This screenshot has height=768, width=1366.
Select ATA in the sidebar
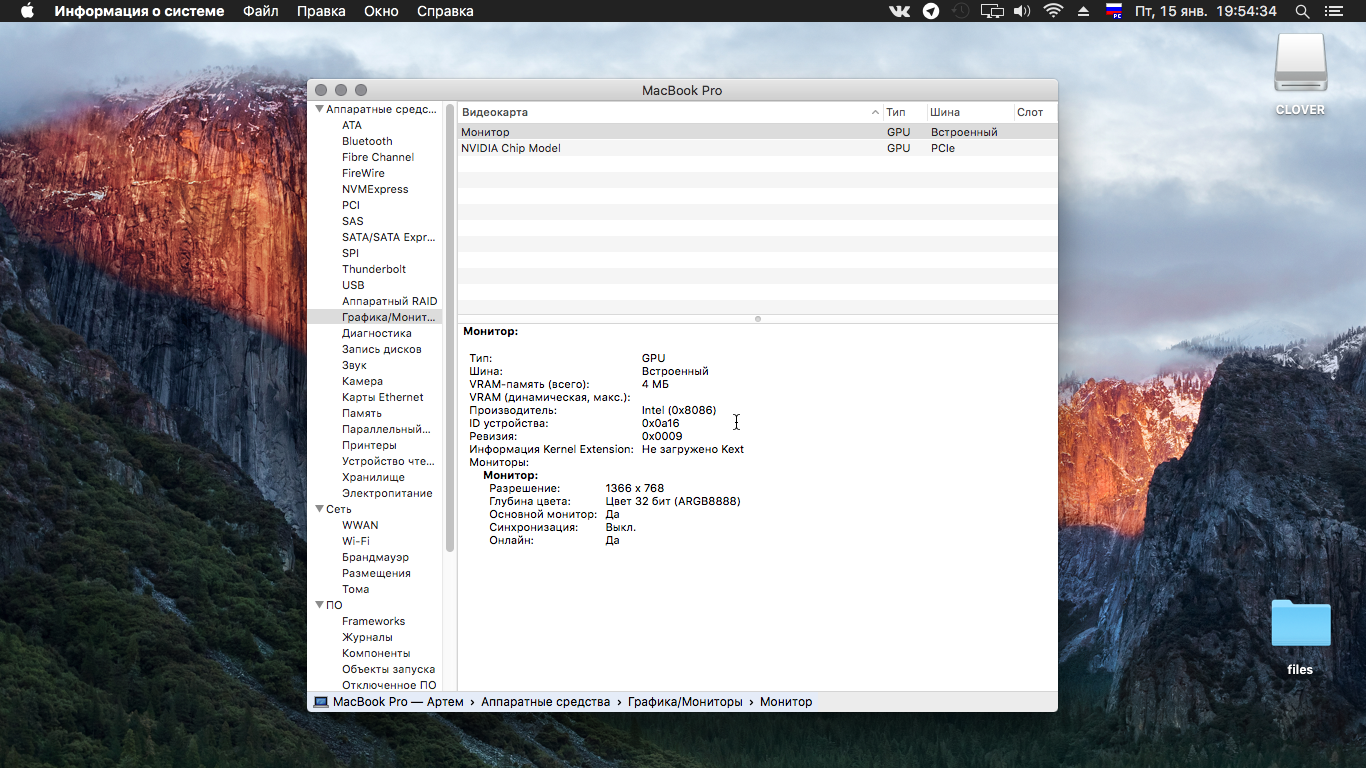[352, 125]
